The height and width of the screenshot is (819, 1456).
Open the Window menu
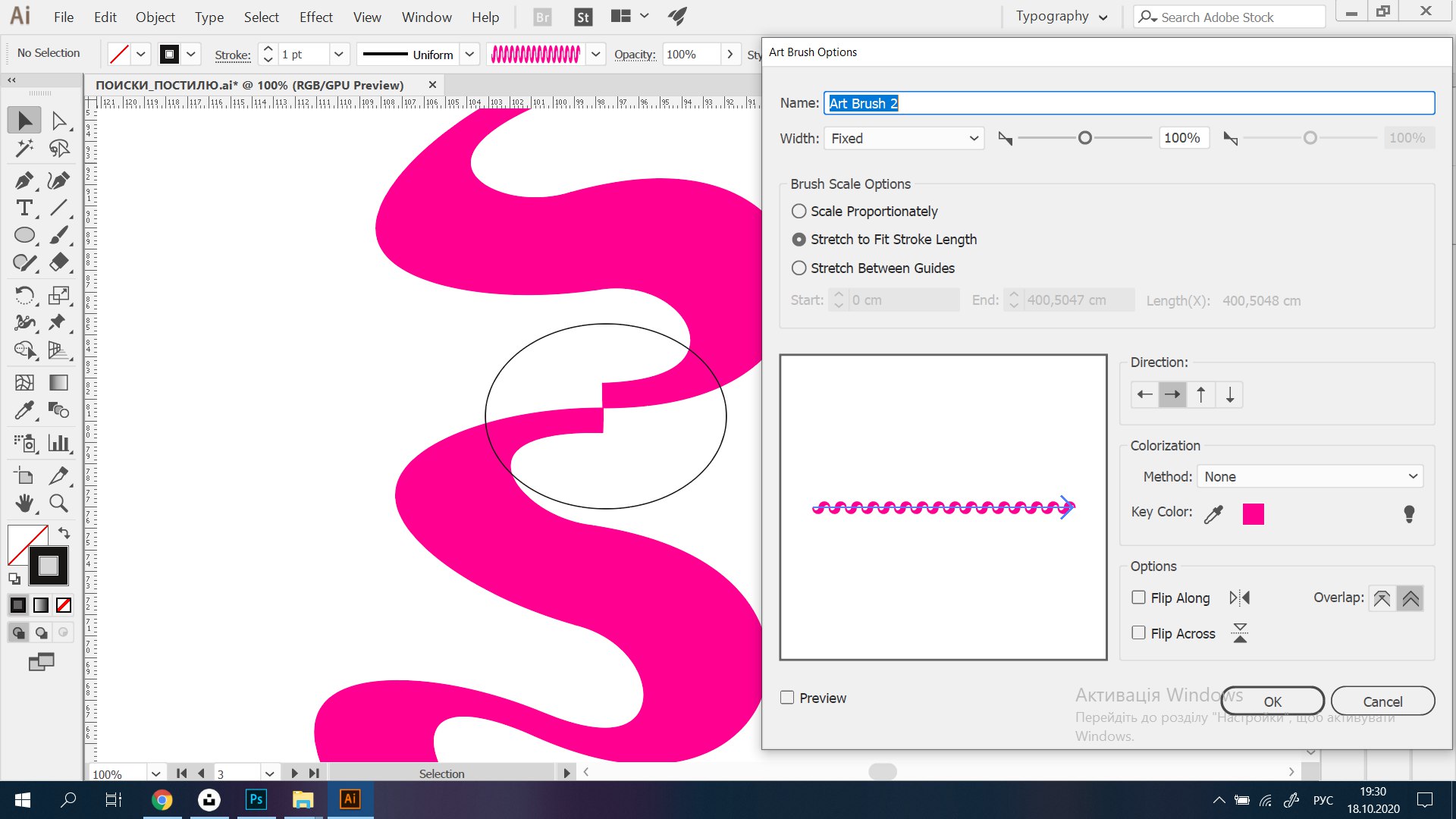pos(426,17)
